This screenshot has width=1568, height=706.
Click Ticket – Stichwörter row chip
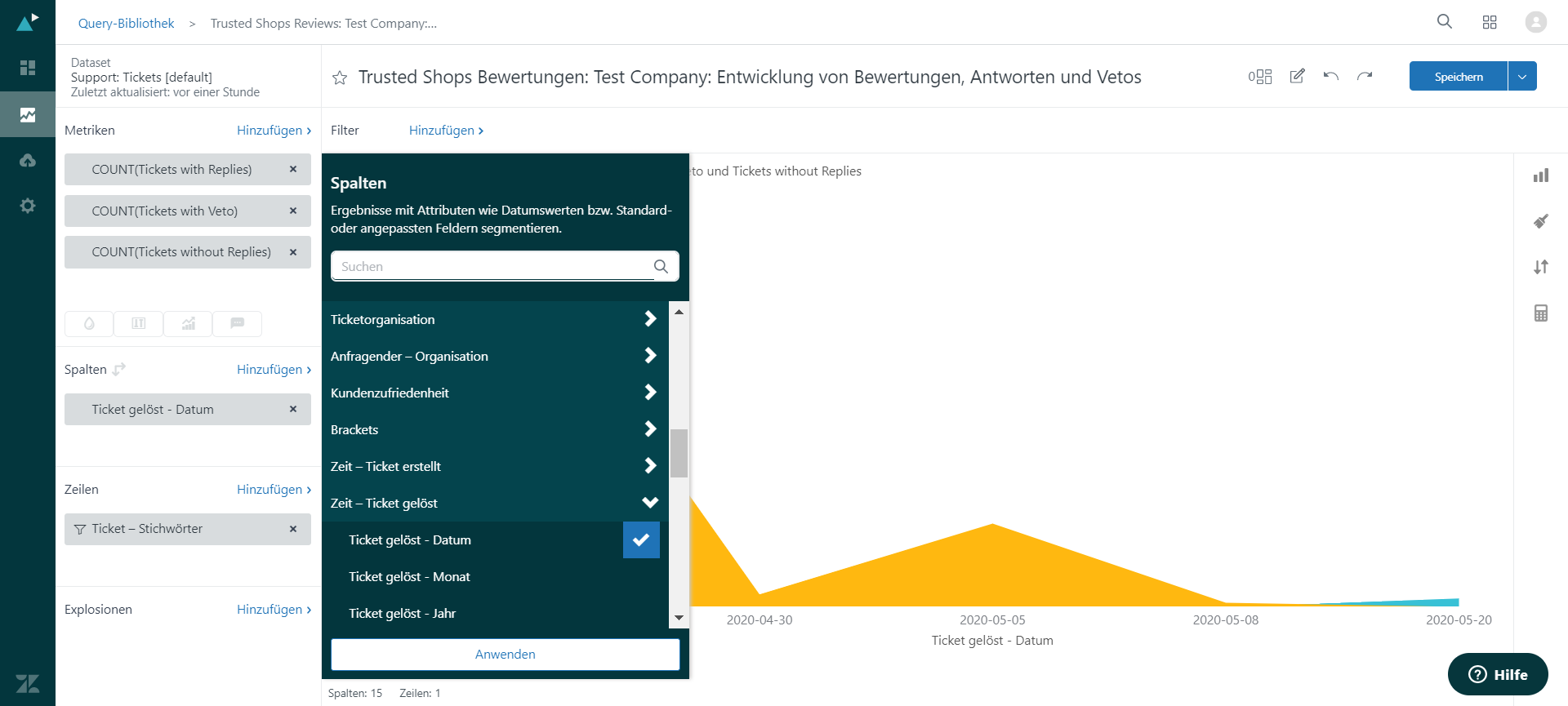click(187, 529)
